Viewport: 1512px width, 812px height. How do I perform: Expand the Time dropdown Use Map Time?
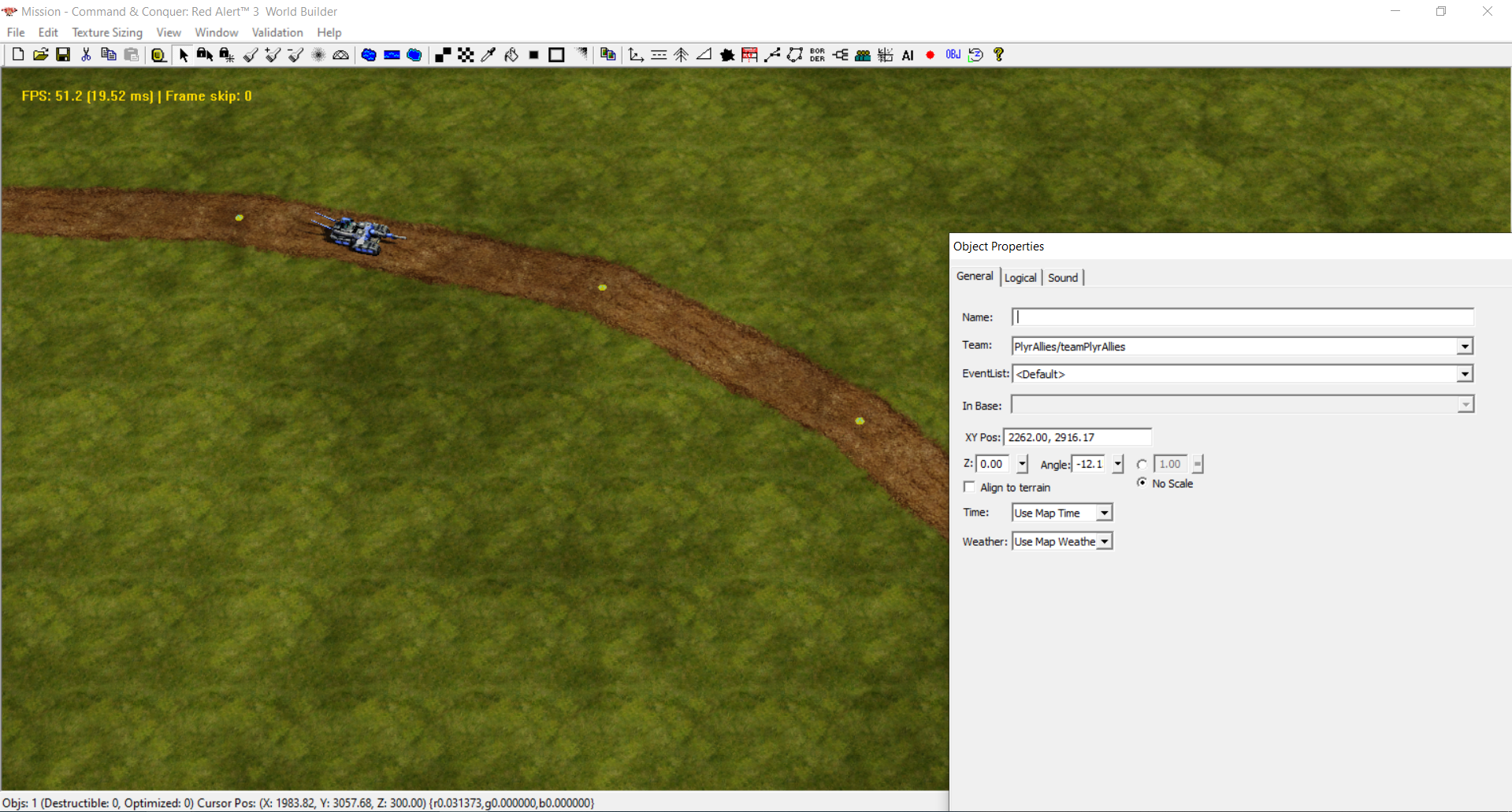(x=1105, y=513)
